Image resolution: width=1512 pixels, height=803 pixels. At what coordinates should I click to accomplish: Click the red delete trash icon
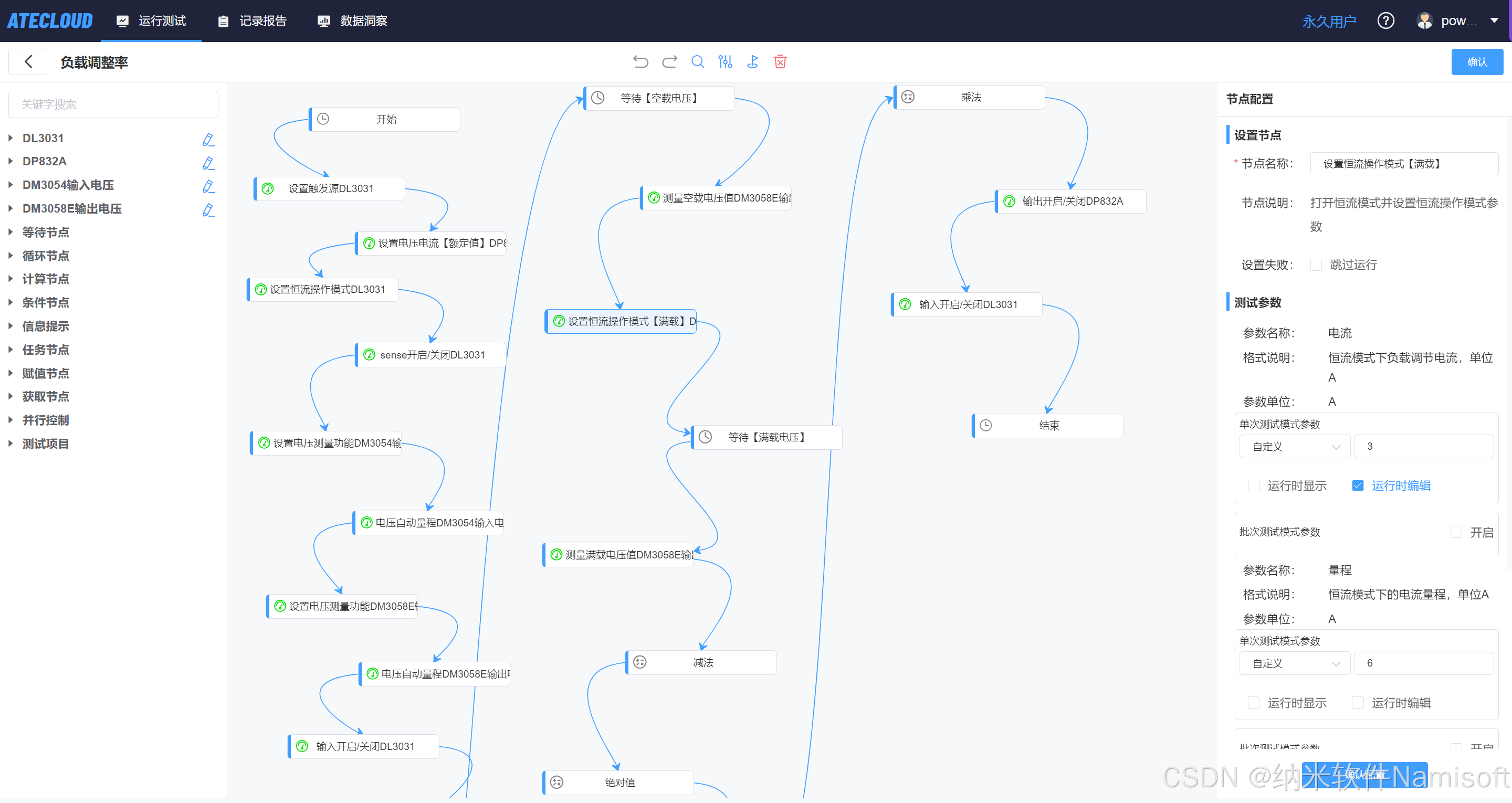pos(780,61)
